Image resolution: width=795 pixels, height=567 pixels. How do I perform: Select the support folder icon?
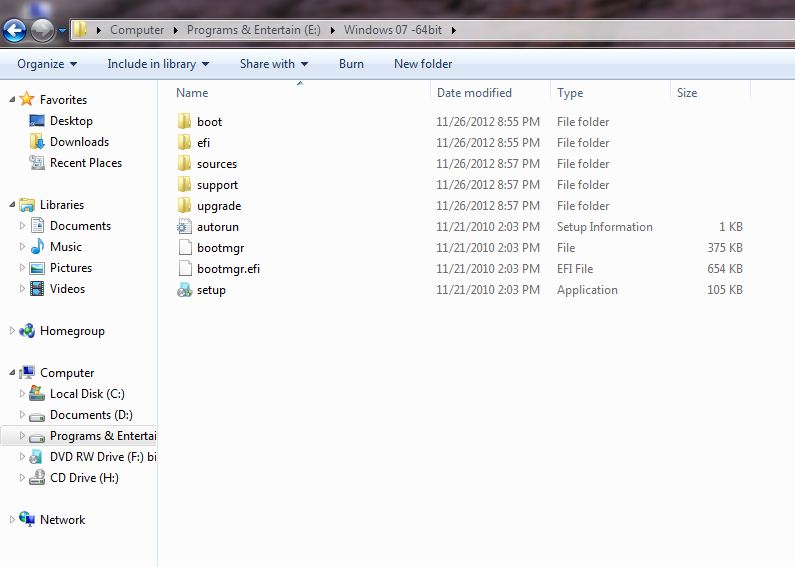pos(185,184)
